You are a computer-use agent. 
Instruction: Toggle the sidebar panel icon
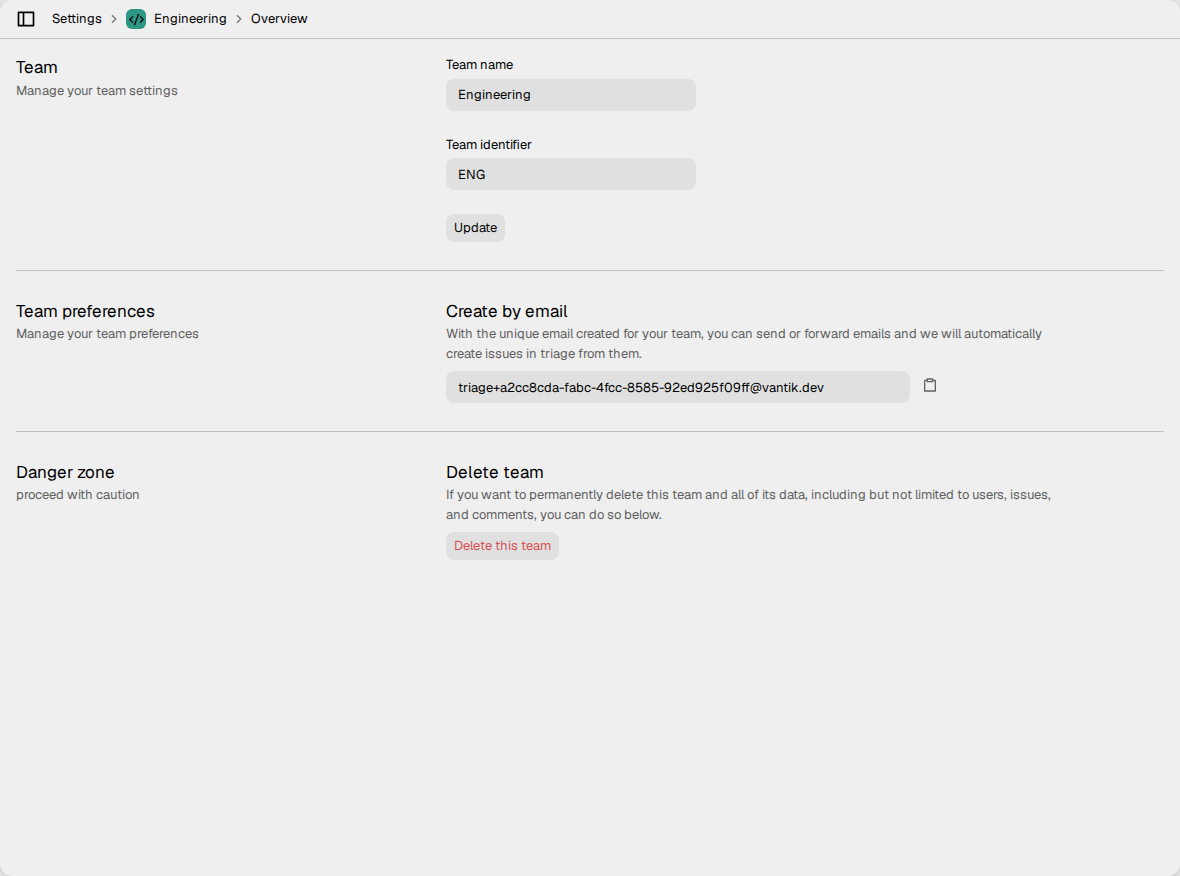26,19
